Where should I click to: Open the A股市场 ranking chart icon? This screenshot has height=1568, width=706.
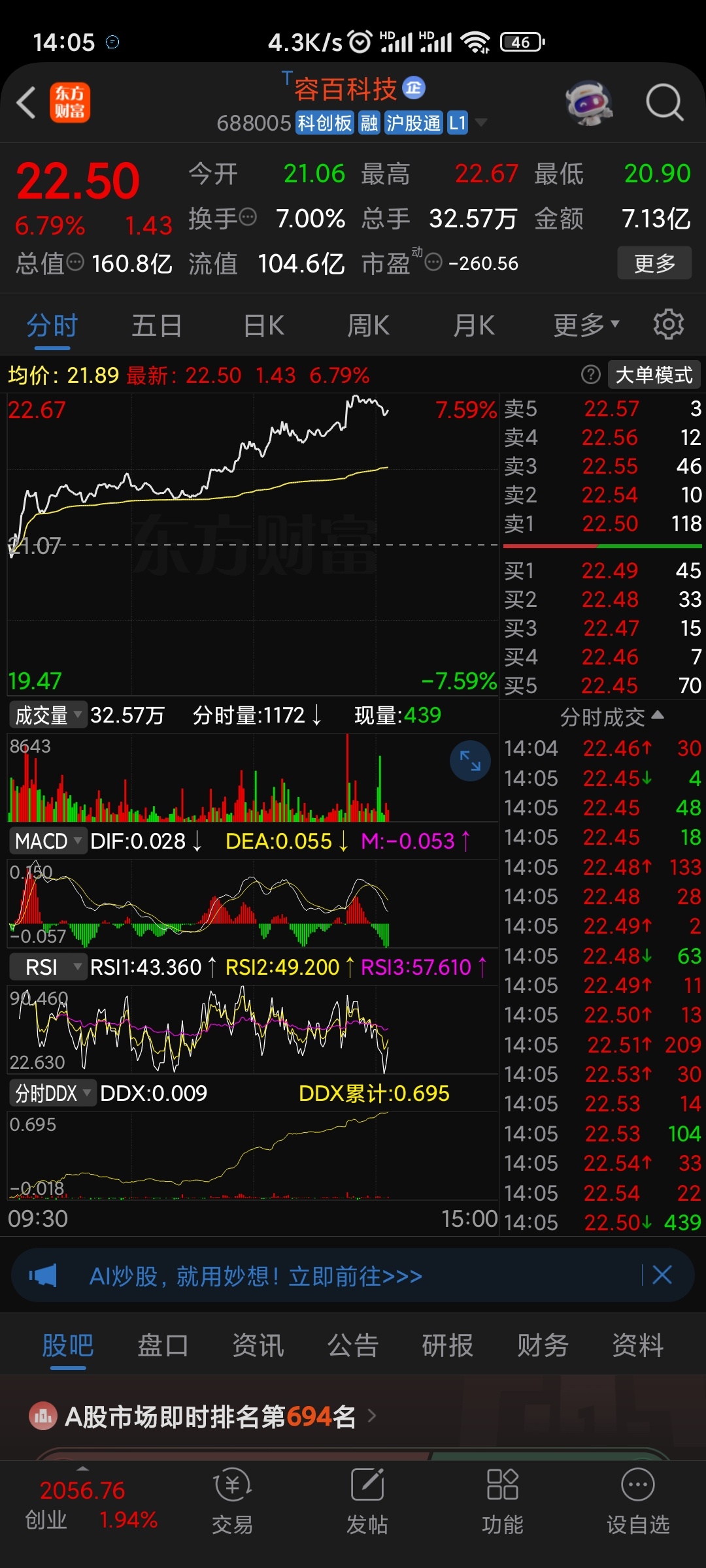click(x=43, y=1416)
